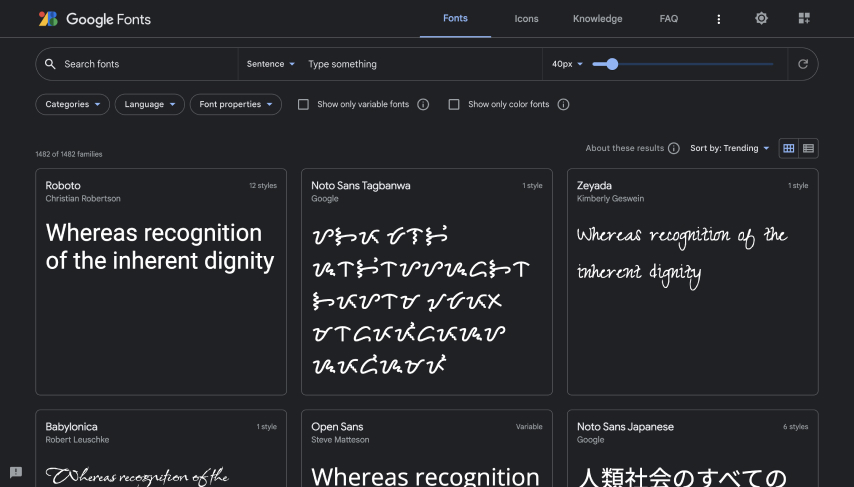The image size is (854, 487).
Task: Switch to list view layout
Action: coord(808,148)
